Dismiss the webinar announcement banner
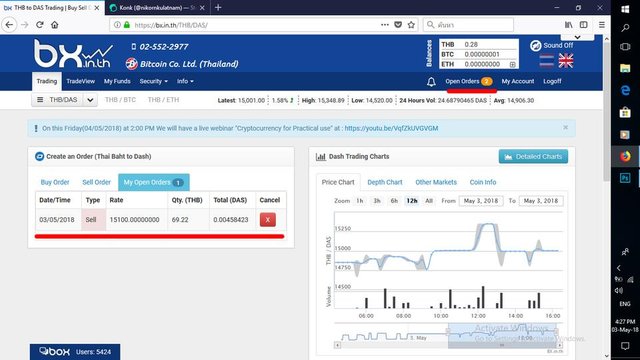Viewport: 640px width, 360px height. (565, 127)
